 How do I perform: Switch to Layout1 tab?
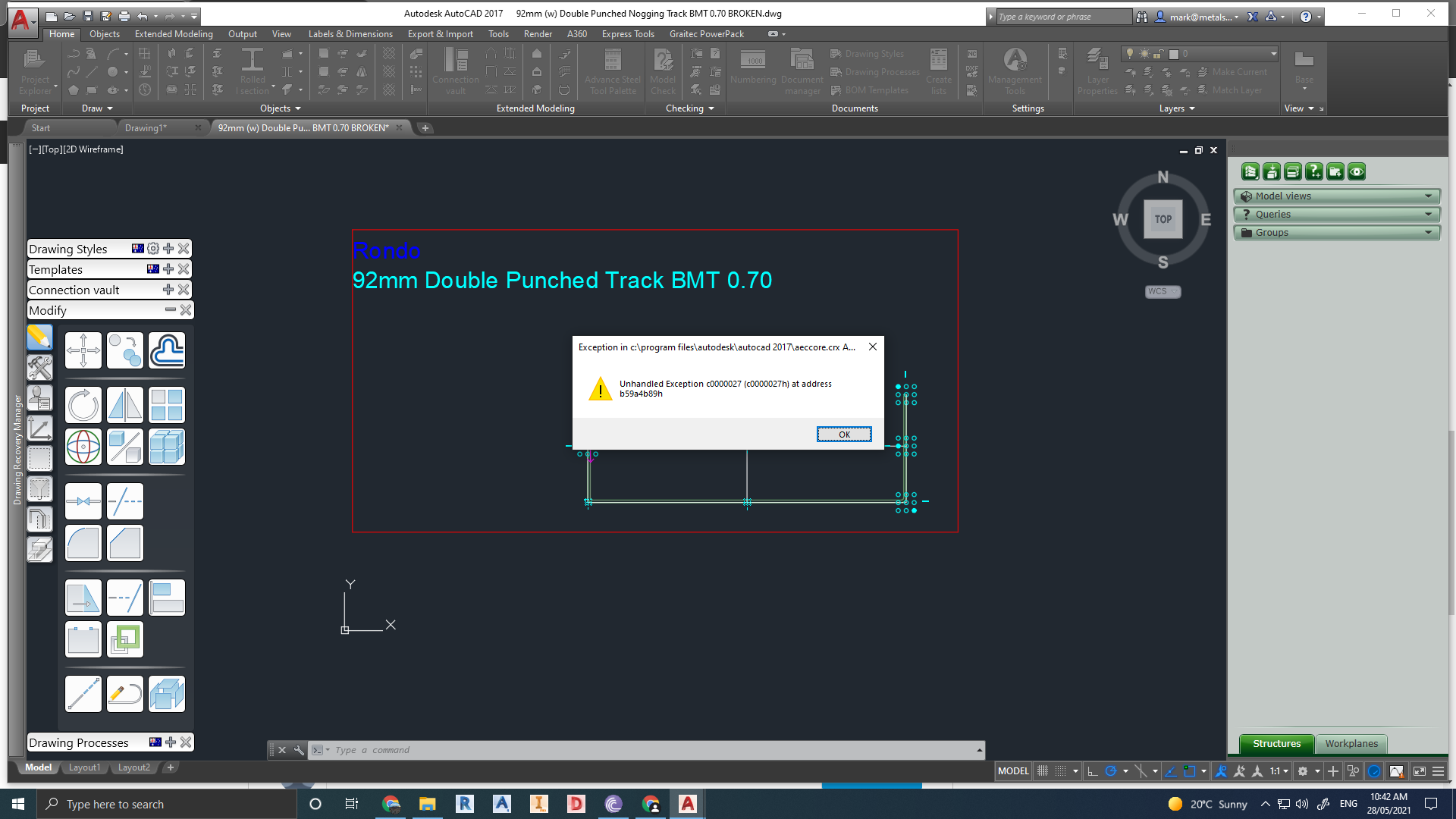pyautogui.click(x=84, y=767)
